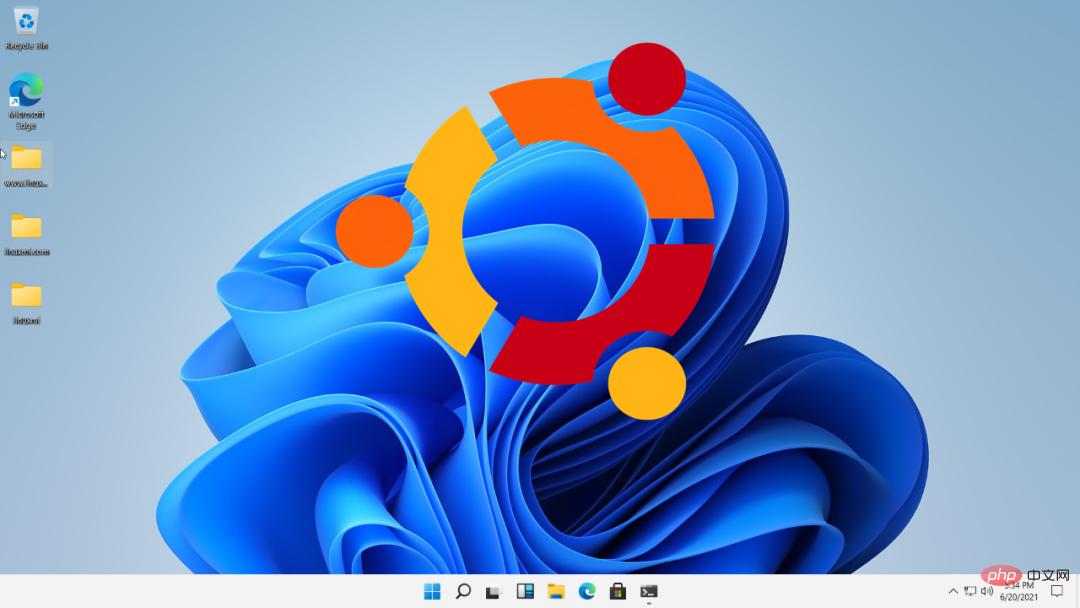Open Task View
This screenshot has height=608, width=1080.
[492, 591]
